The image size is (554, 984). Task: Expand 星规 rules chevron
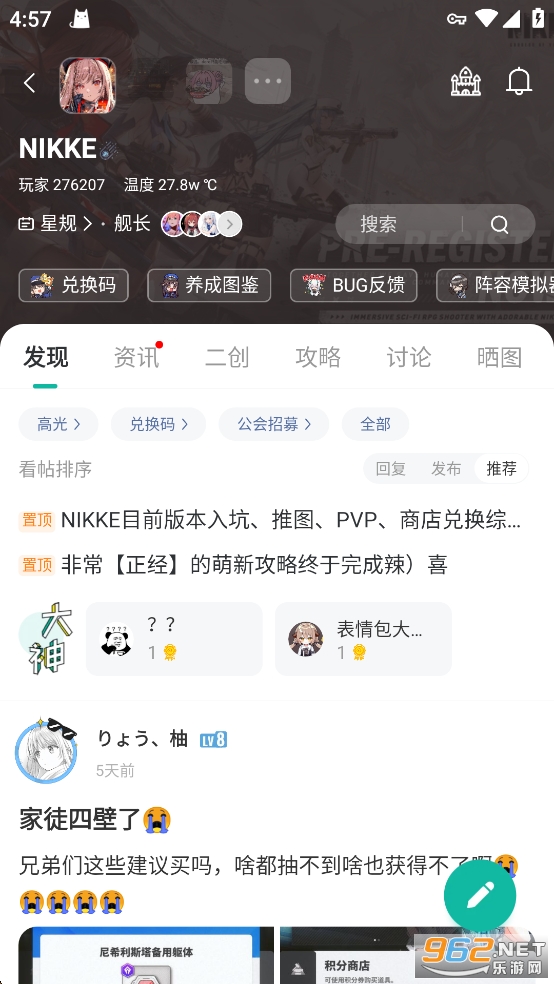point(87,223)
